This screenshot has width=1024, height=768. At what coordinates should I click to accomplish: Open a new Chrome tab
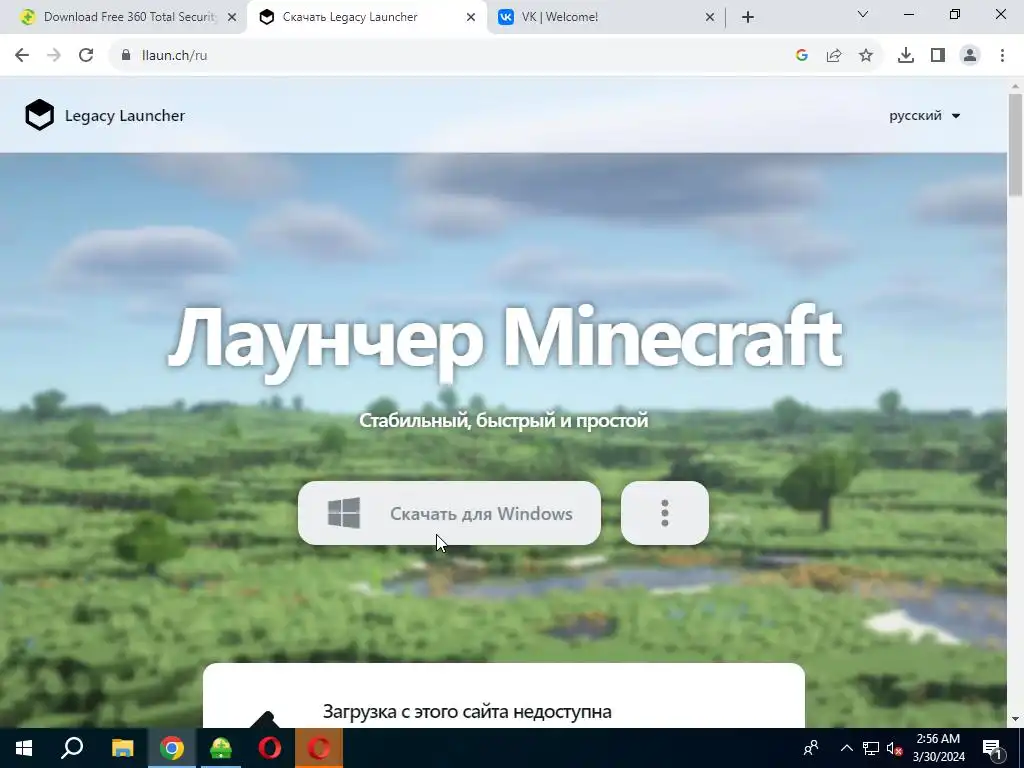(x=748, y=18)
